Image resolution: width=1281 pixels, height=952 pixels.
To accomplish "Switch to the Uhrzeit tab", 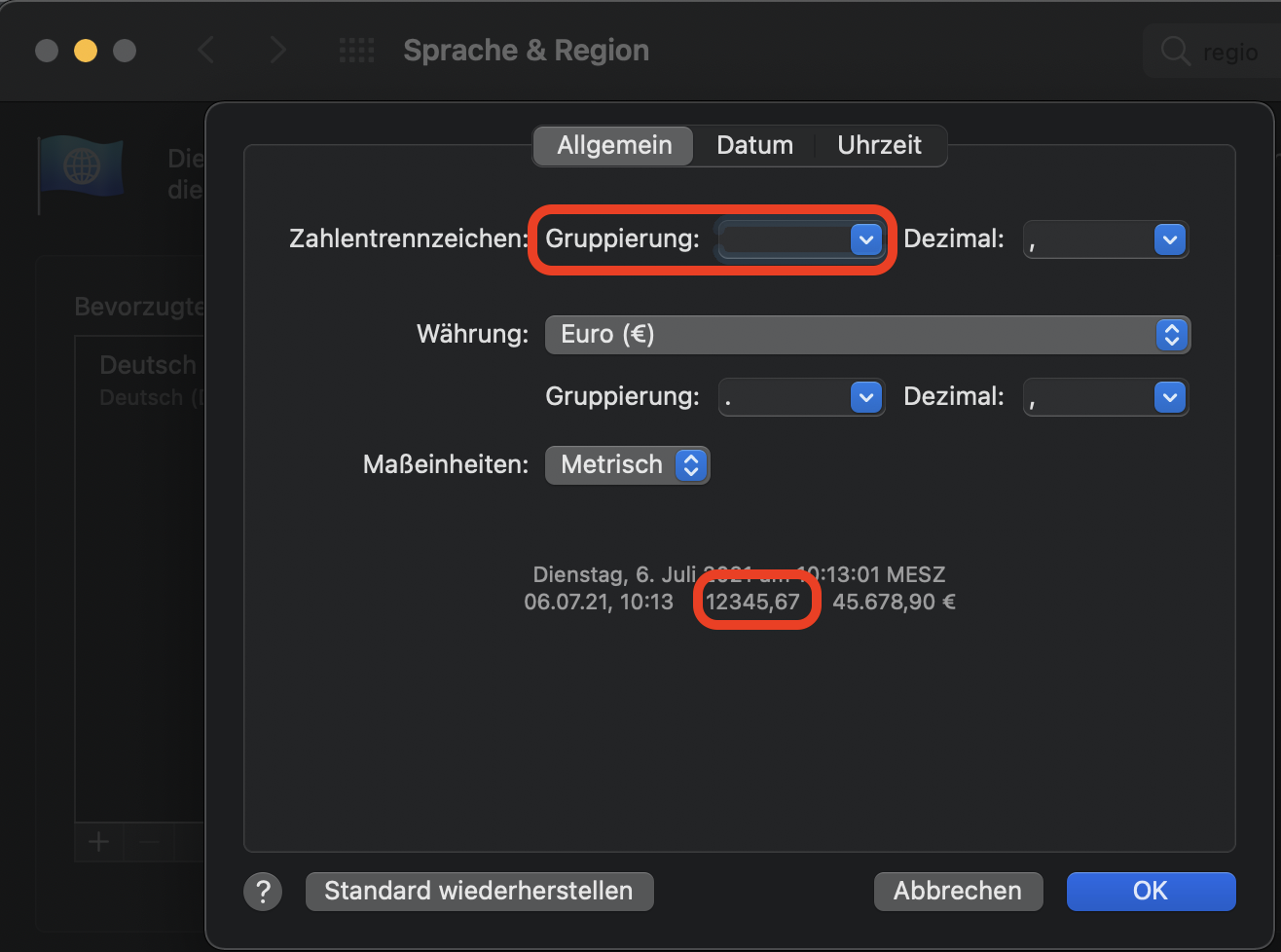I will pos(879,146).
